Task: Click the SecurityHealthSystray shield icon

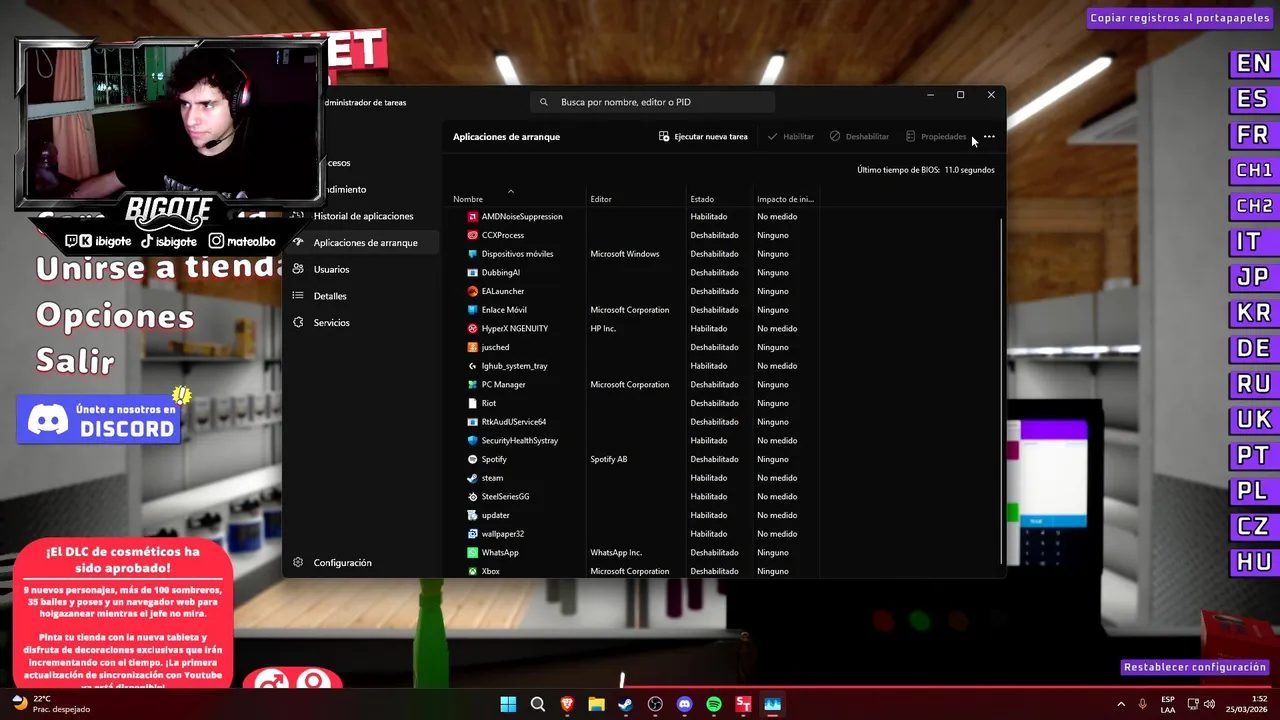Action: coord(473,440)
